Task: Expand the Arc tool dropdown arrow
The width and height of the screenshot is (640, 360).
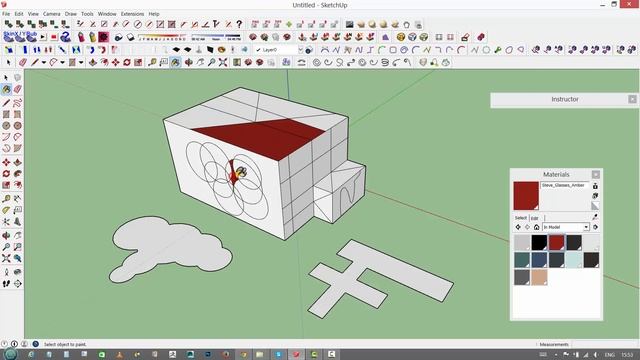Action: tap(62, 62)
